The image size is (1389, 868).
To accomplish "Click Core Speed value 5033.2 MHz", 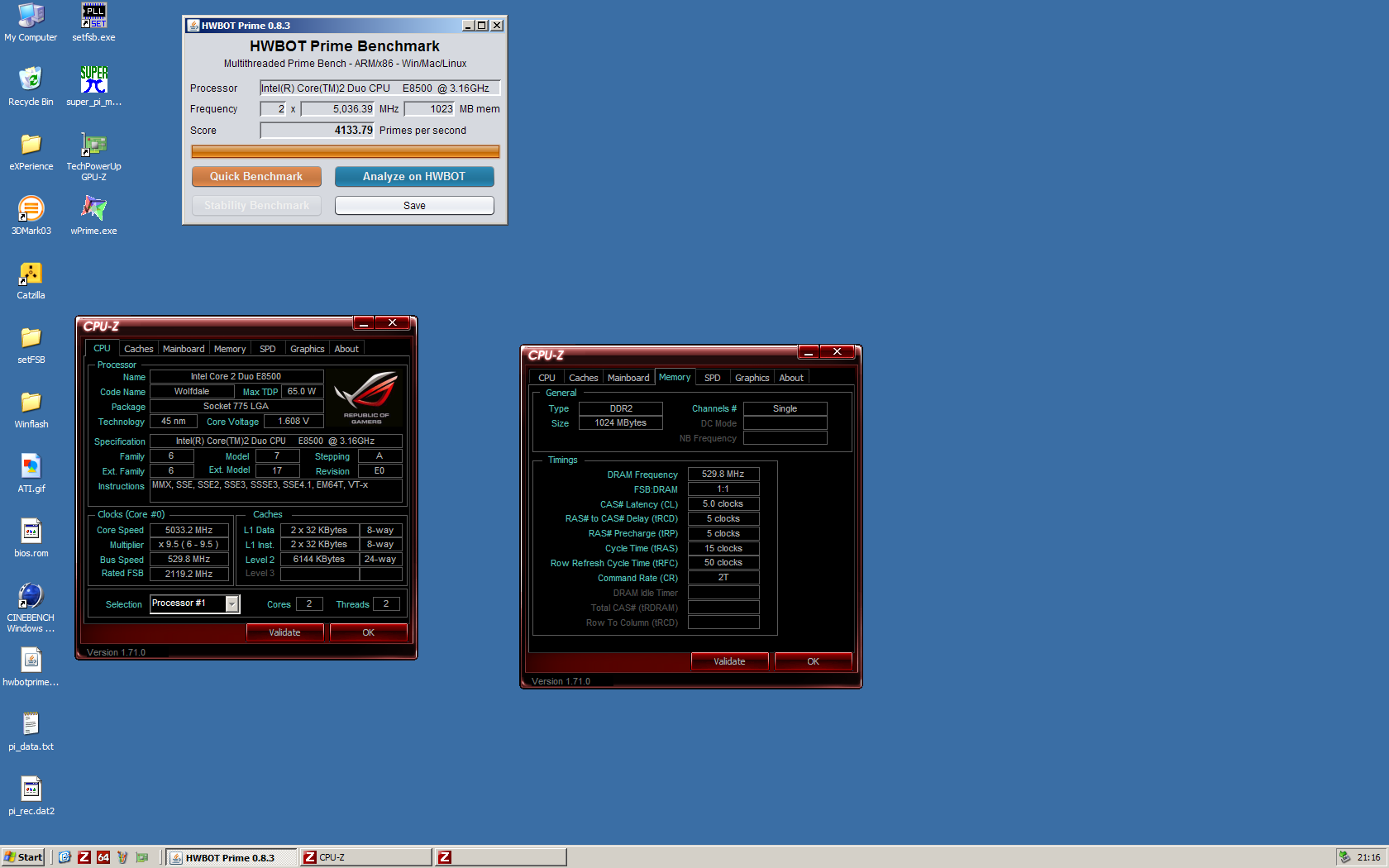I will [189, 530].
